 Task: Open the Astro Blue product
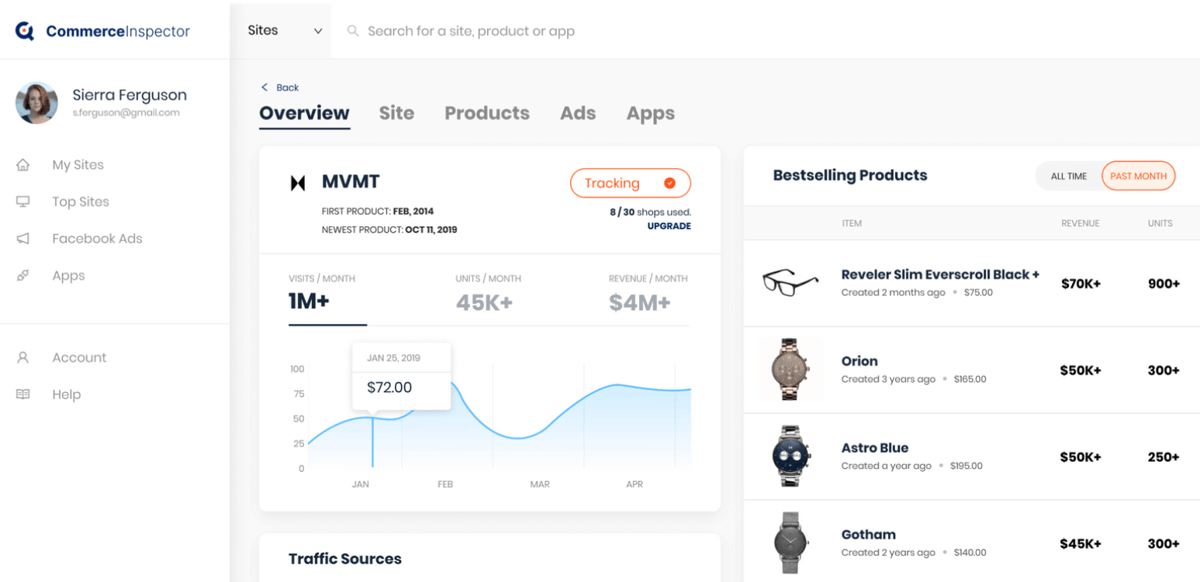point(875,448)
